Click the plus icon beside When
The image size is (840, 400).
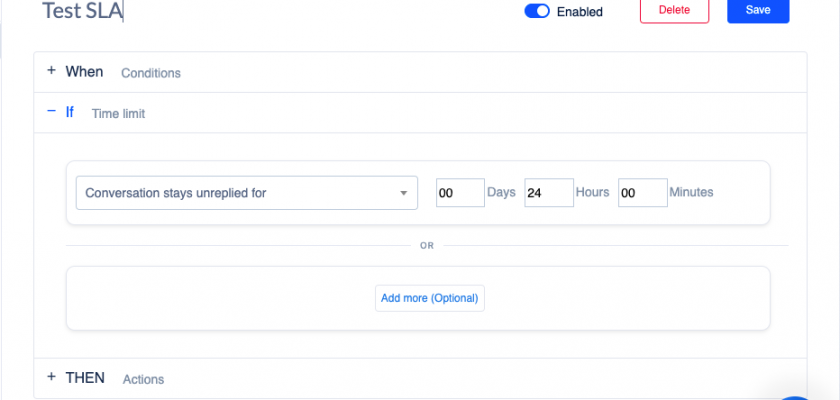51,72
